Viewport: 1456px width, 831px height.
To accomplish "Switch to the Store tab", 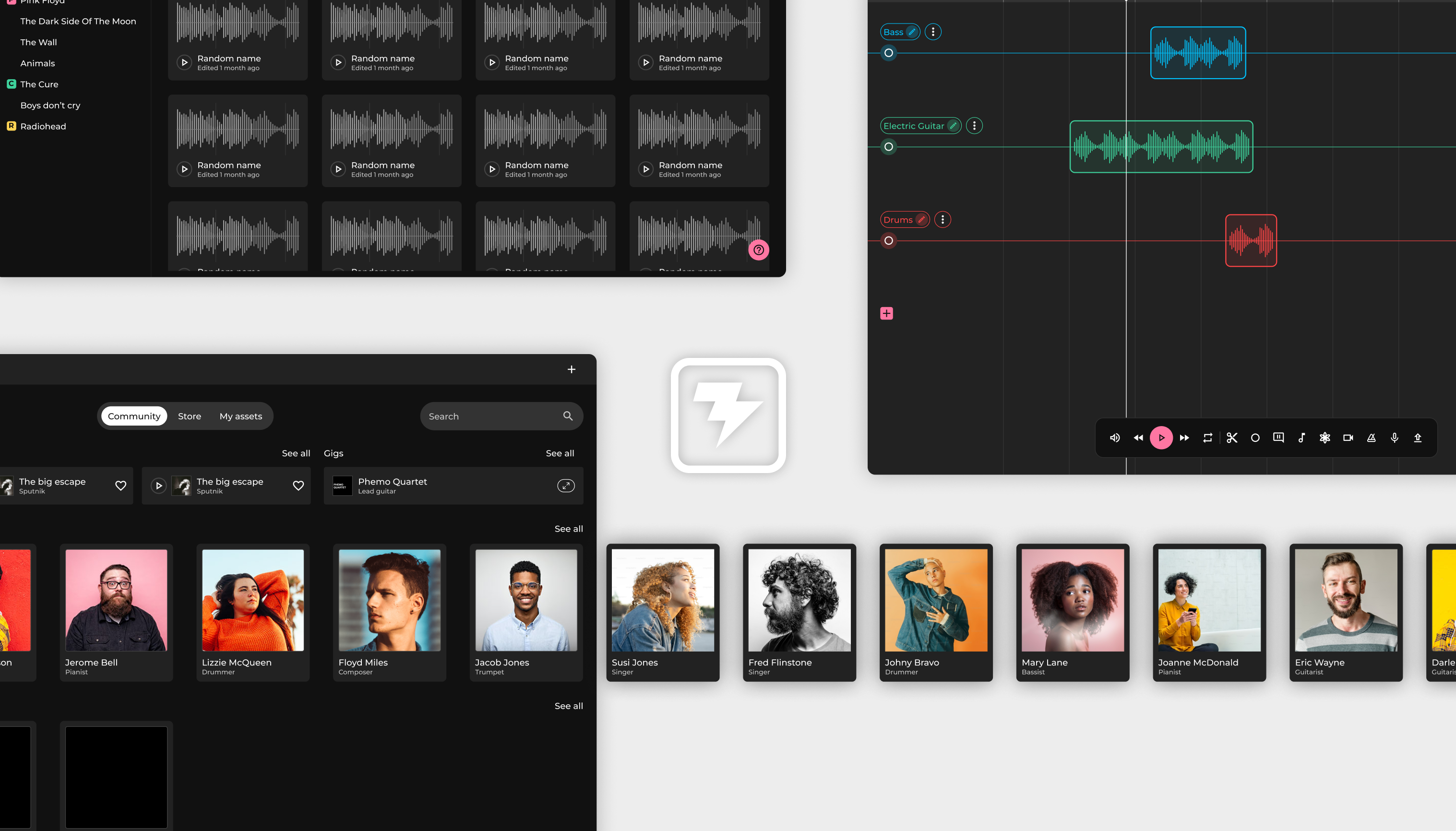I will (190, 416).
